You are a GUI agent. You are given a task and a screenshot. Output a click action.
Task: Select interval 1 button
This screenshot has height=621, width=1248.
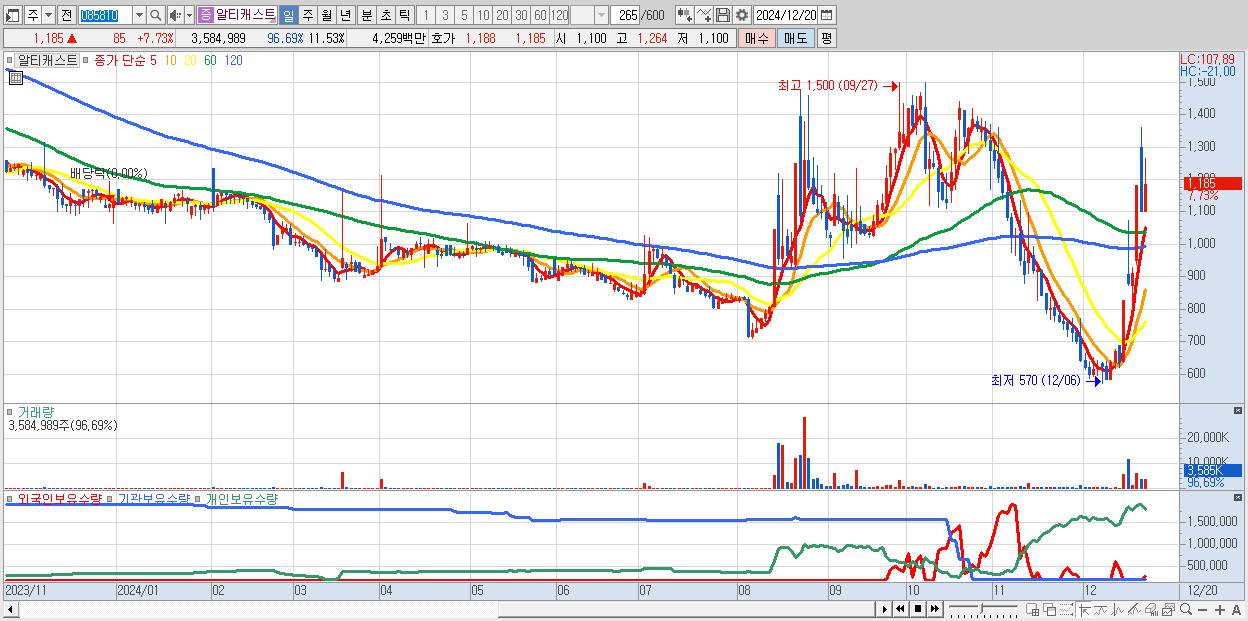[x=425, y=15]
